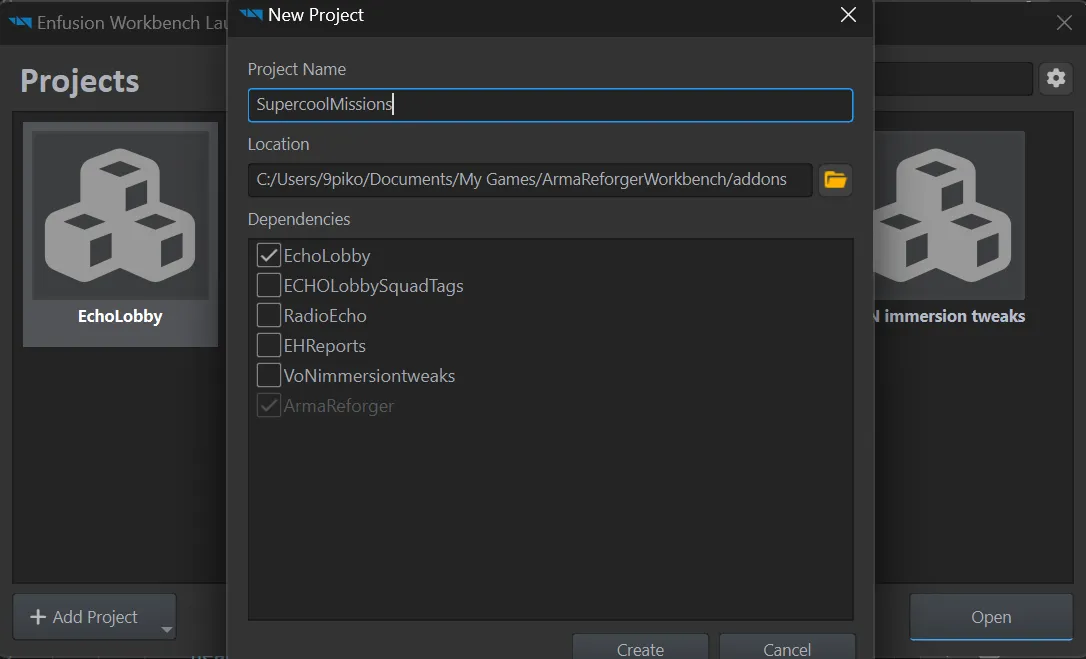Uncheck the EchoLobby dependency
Image resolution: width=1086 pixels, height=659 pixels.
click(269, 255)
